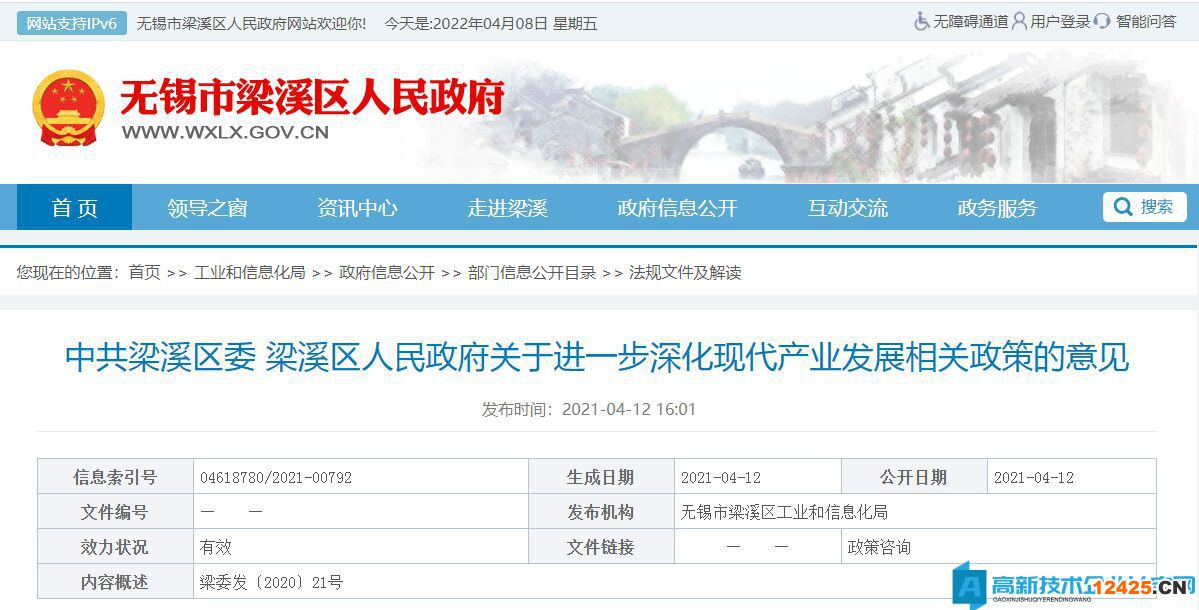Select 政务服务 in the navigation bar
Viewport: 1199px width, 610px height.
998,207
